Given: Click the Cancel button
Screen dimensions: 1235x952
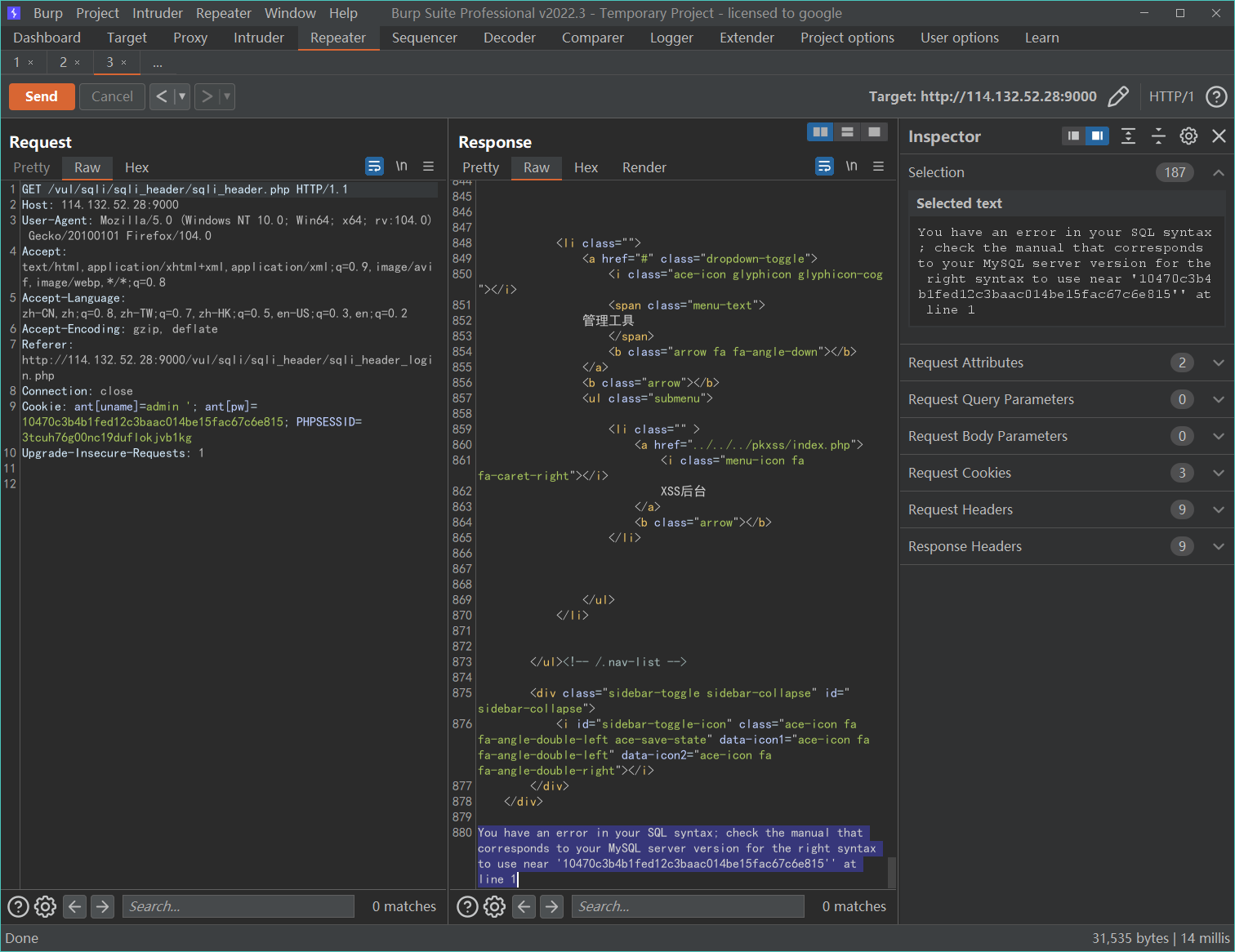Looking at the screenshot, I should [x=112, y=96].
